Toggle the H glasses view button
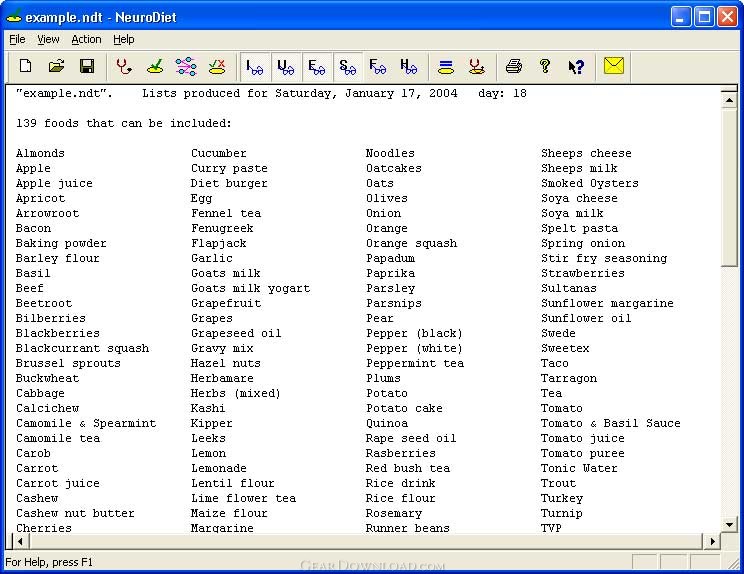This screenshot has width=744, height=574. click(409, 66)
